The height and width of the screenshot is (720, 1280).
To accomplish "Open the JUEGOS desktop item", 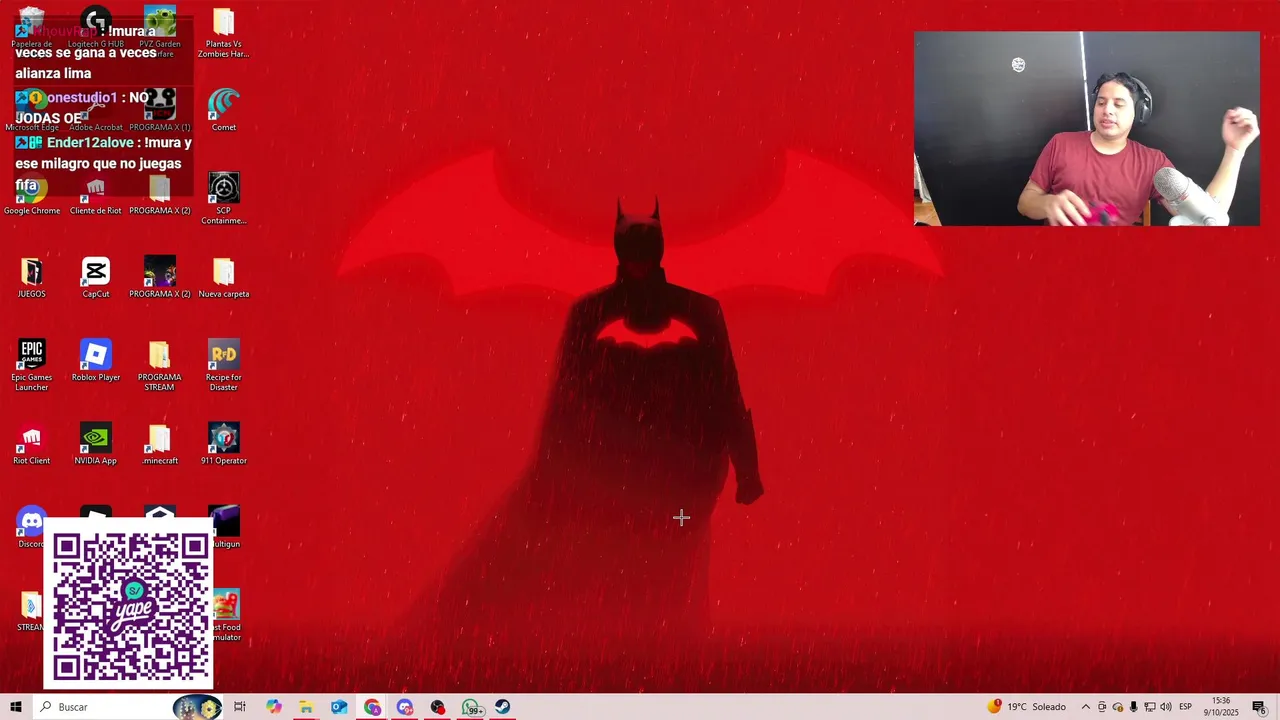I will (32, 276).
